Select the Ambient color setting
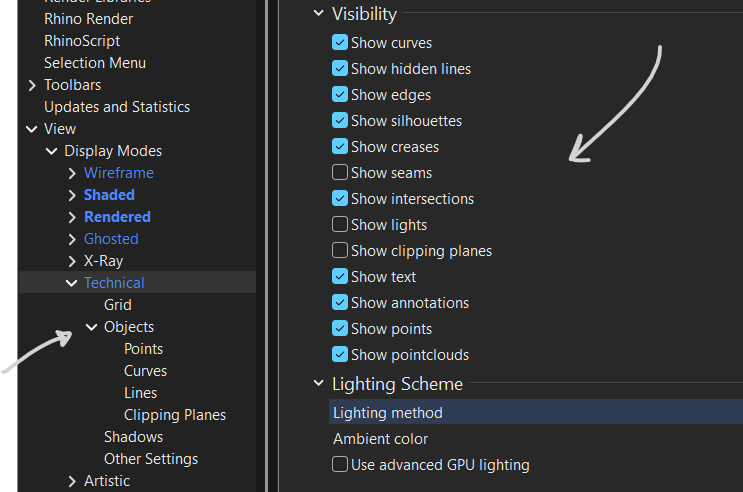 [380, 439]
